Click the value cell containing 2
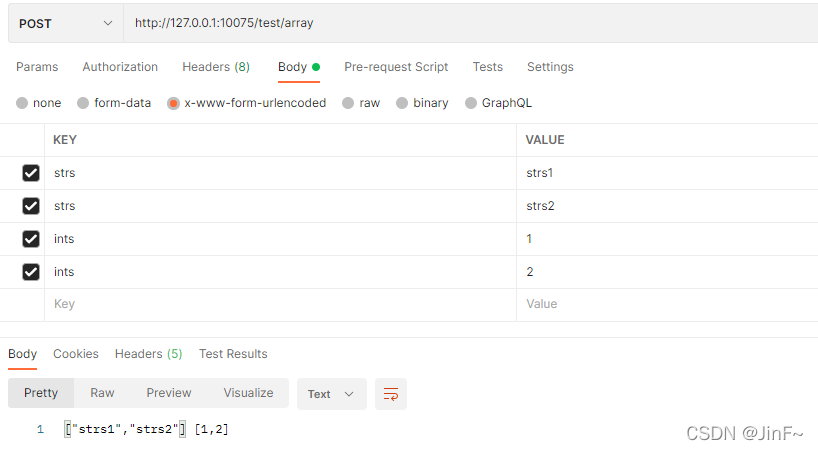 (667, 272)
